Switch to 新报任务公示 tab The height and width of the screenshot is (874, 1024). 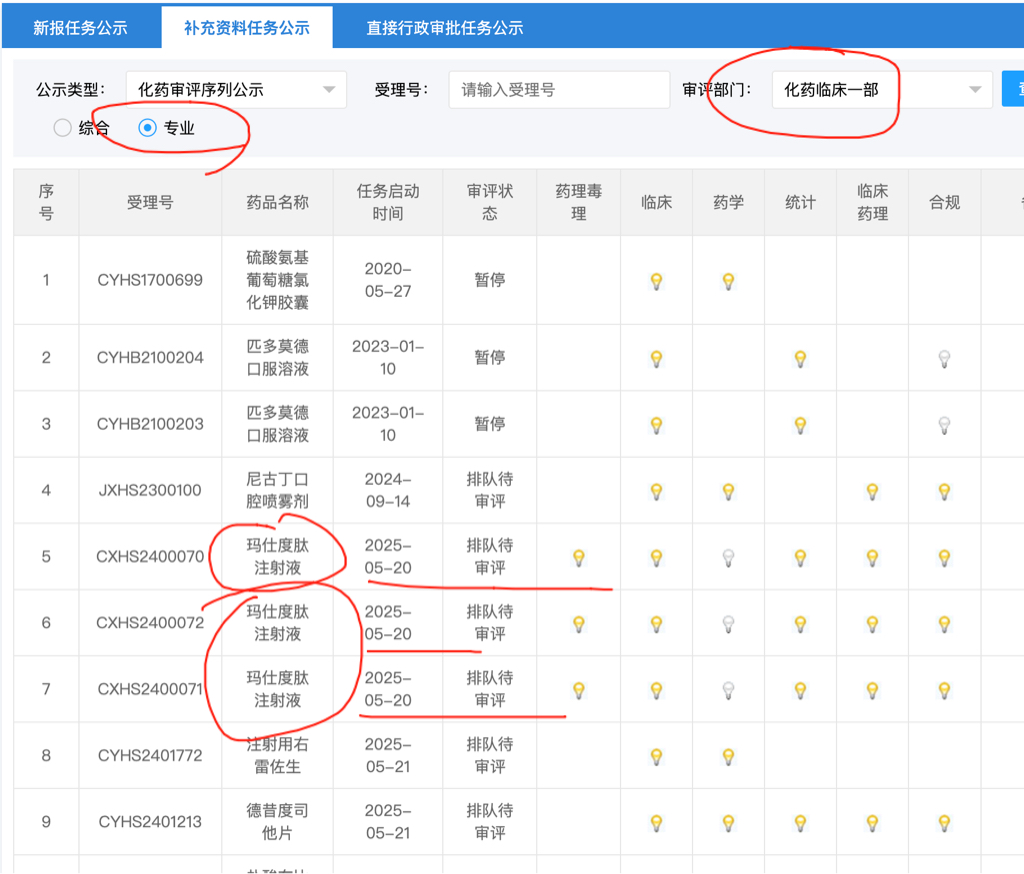(80, 28)
